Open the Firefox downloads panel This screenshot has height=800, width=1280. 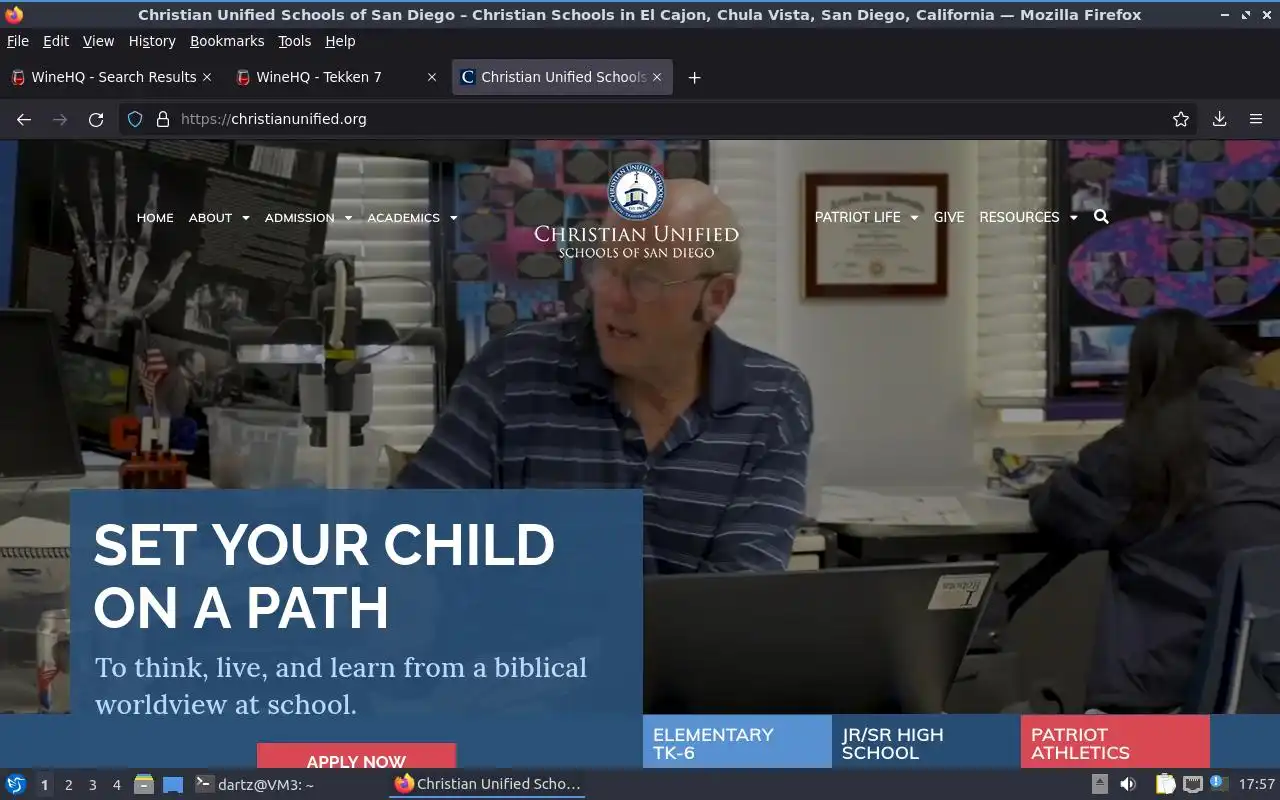(x=1219, y=119)
